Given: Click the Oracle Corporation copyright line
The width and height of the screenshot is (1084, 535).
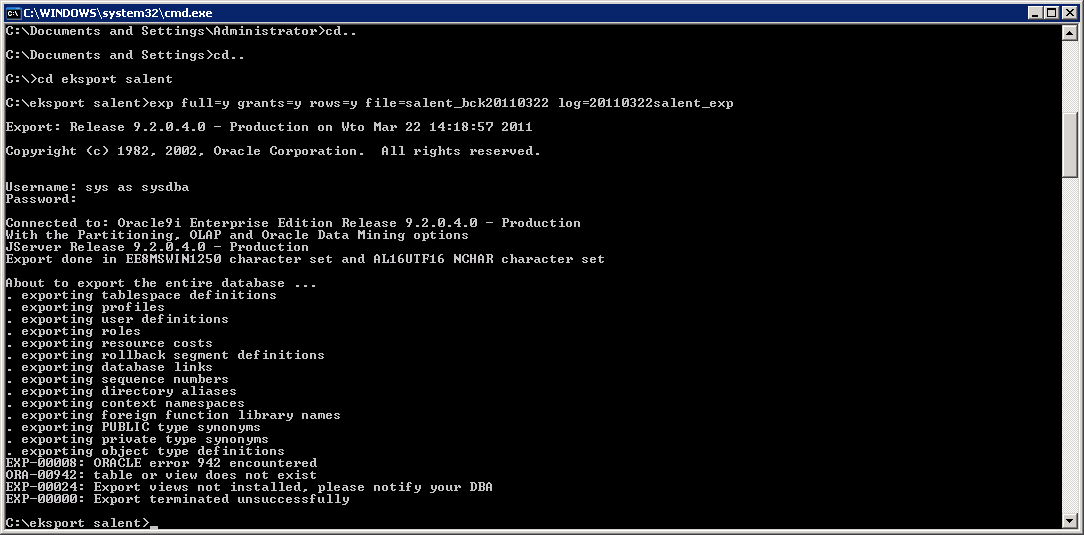Looking at the screenshot, I should pos(272,151).
